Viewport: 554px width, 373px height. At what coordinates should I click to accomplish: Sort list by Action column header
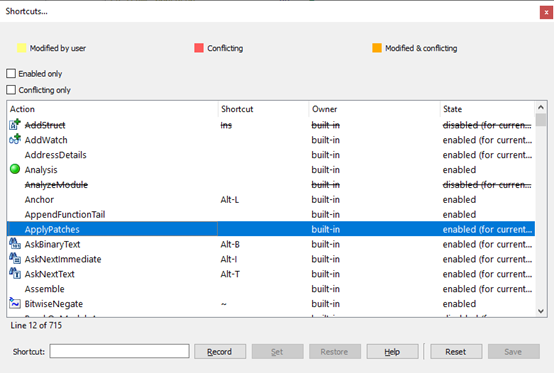(112, 109)
